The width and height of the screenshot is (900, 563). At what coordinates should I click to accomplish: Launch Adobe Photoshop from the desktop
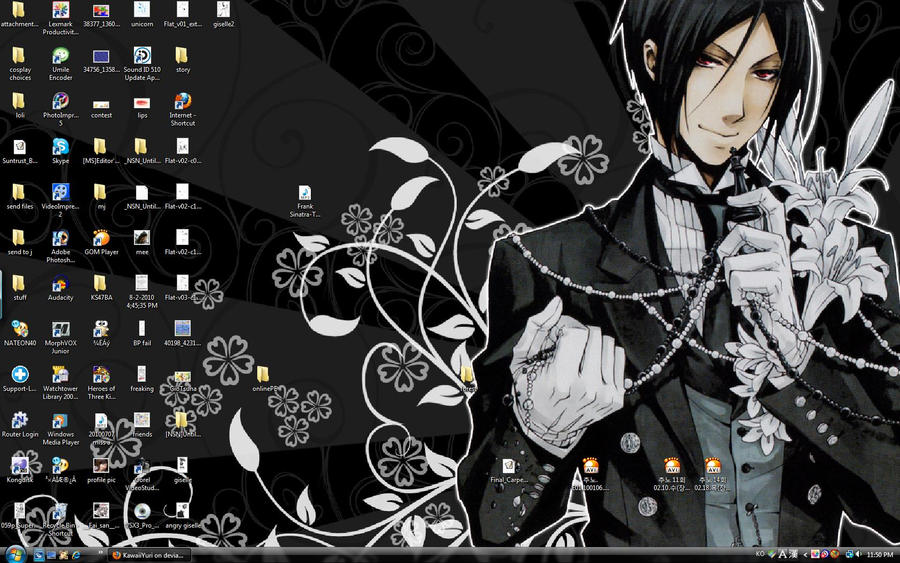(x=60, y=246)
